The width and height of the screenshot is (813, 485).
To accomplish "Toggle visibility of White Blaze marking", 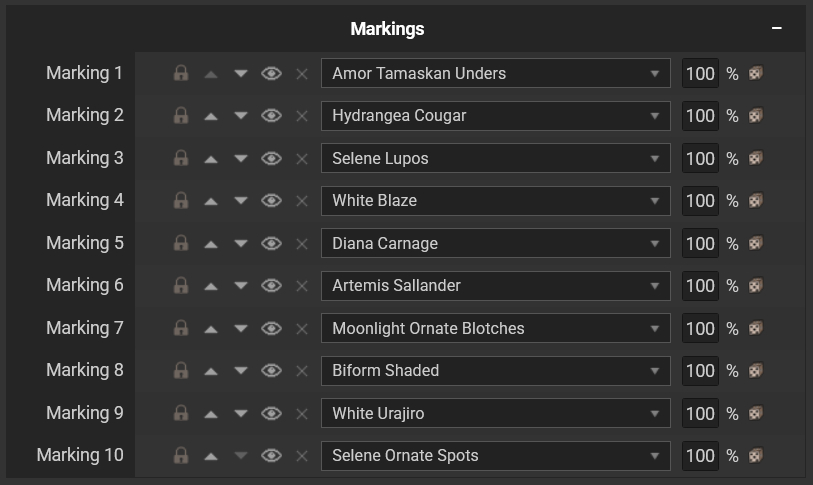I will [x=271, y=201].
